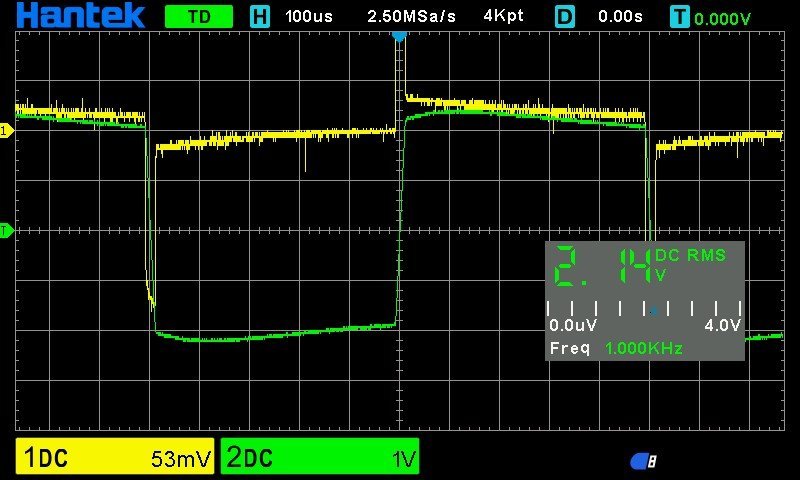Toggle the green 2DC channel box
Screen dimensions: 800x480
point(319,458)
